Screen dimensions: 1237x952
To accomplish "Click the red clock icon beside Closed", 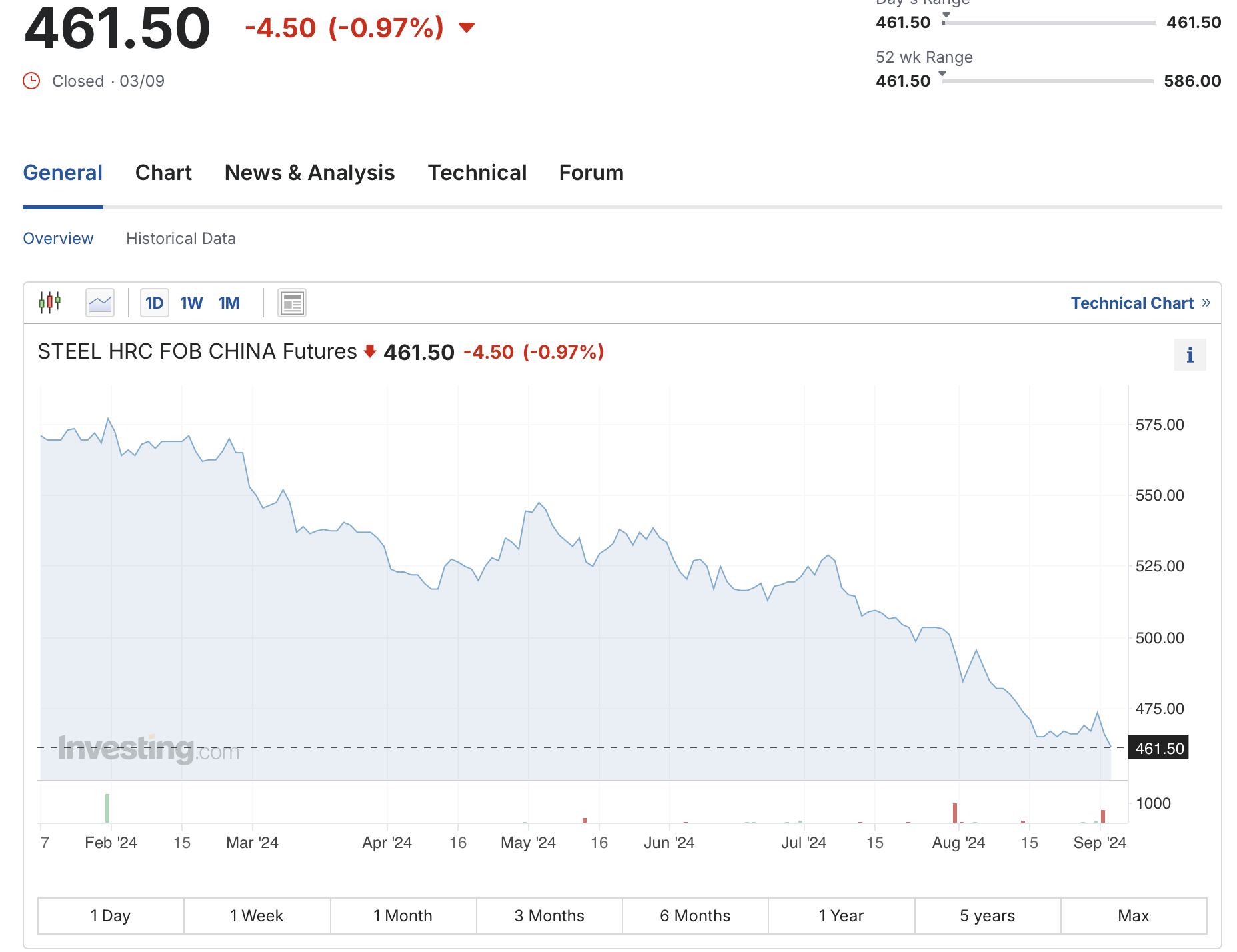I will [x=31, y=81].
